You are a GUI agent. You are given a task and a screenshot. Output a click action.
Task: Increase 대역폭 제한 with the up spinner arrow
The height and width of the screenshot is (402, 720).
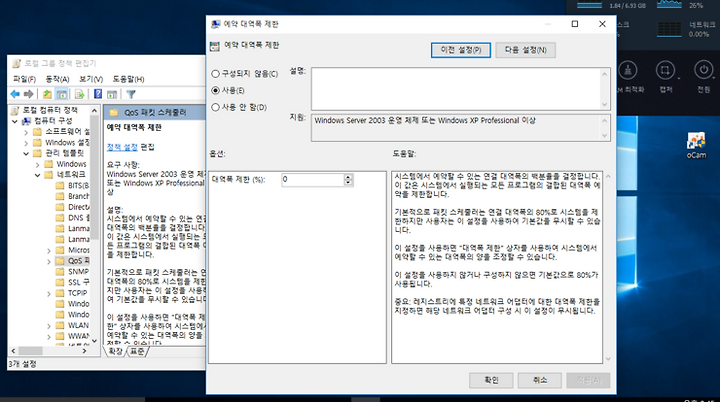[348, 177]
